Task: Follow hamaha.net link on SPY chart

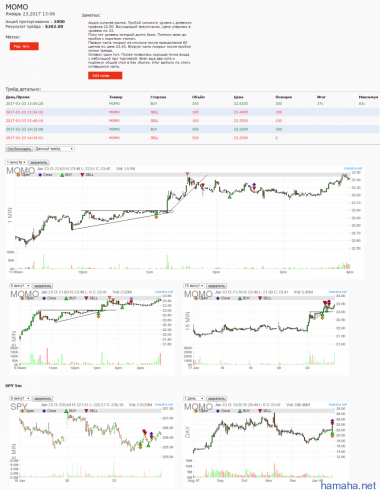Action: (x=164, y=404)
